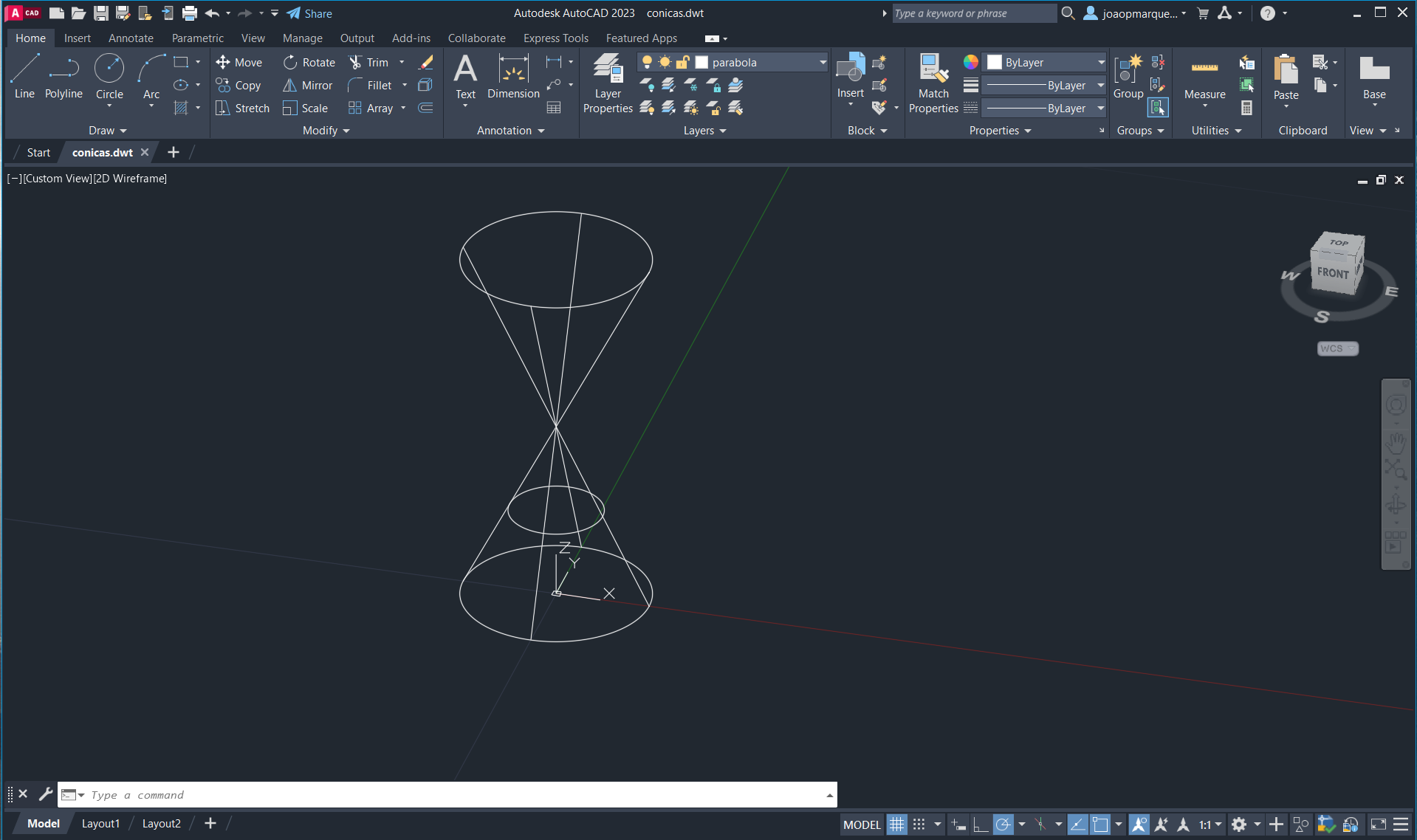1417x840 pixels.
Task: Click the WCS coordinate system button
Action: [x=1337, y=348]
